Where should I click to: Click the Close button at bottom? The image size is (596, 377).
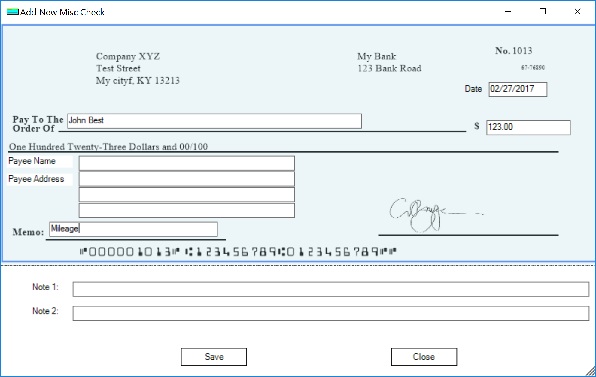tap(424, 357)
